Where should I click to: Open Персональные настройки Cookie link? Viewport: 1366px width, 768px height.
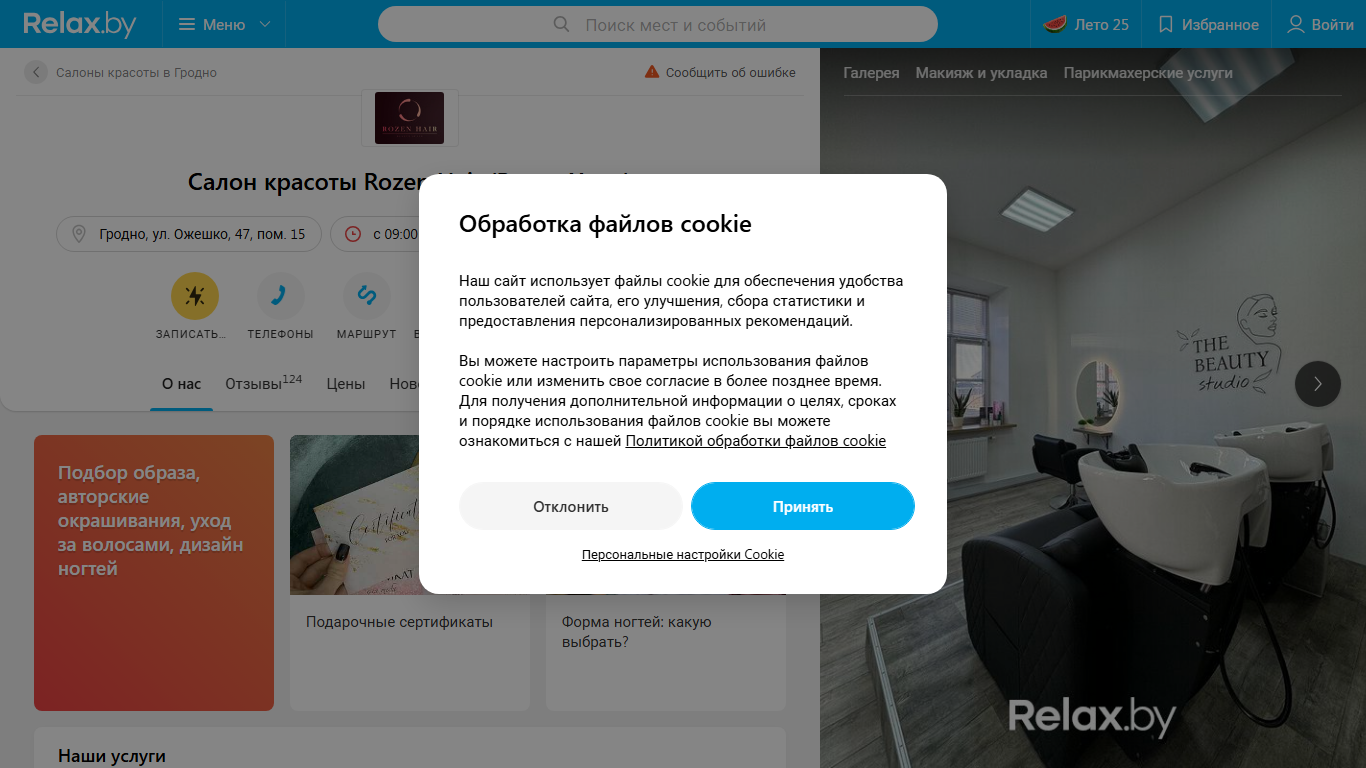683,554
